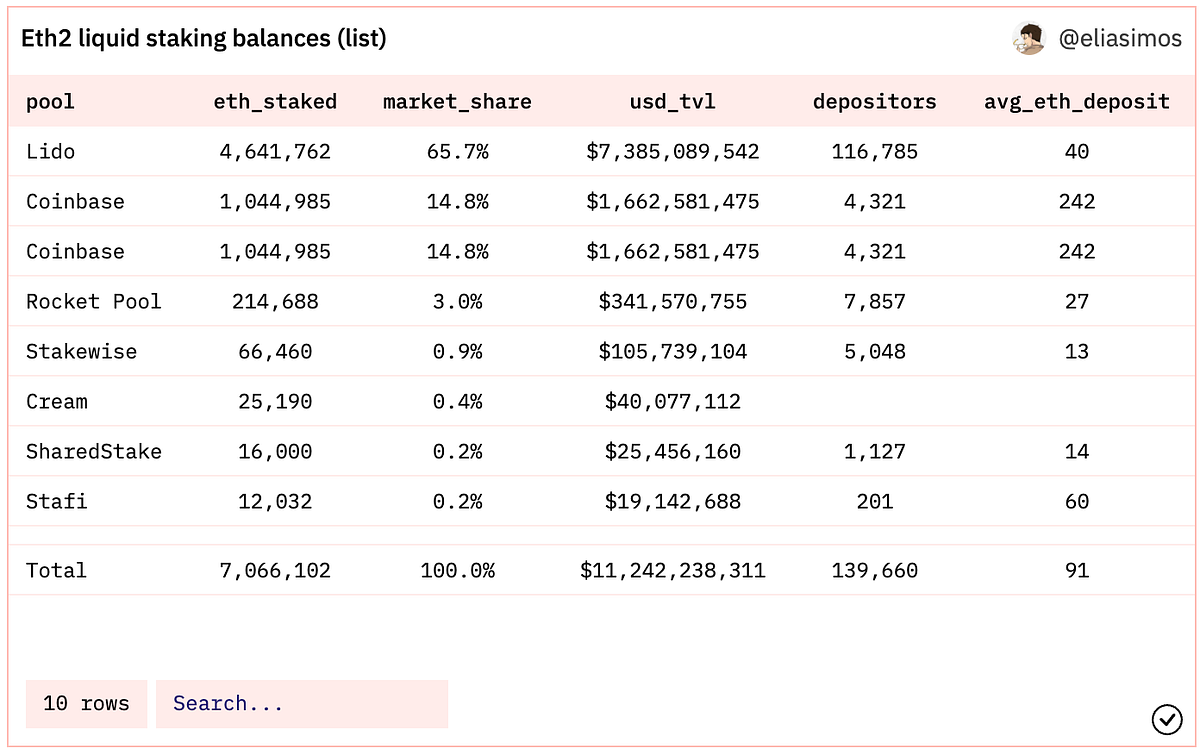Select the 5,048 depositors cell
Screen dimensions: 1200x748
(875, 352)
